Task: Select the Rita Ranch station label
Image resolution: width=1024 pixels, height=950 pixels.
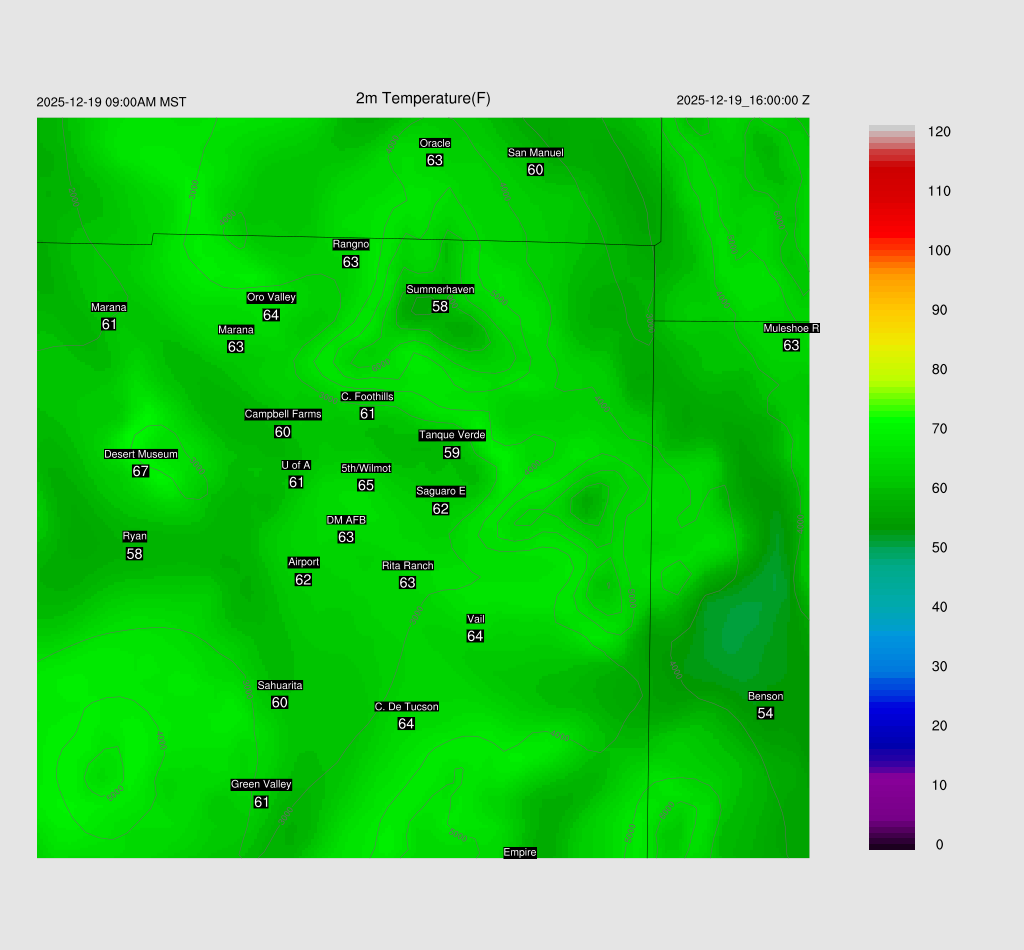Action: (x=407, y=565)
